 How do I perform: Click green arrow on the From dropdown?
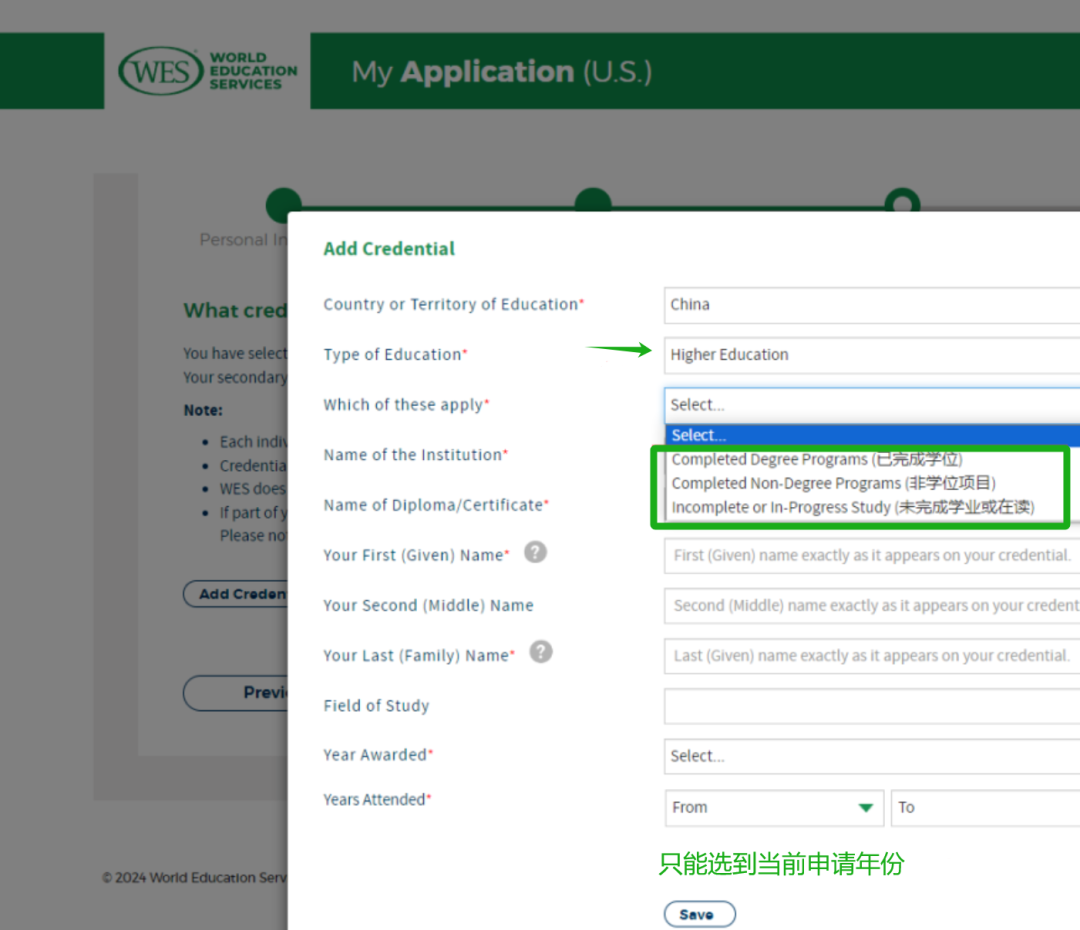[866, 808]
